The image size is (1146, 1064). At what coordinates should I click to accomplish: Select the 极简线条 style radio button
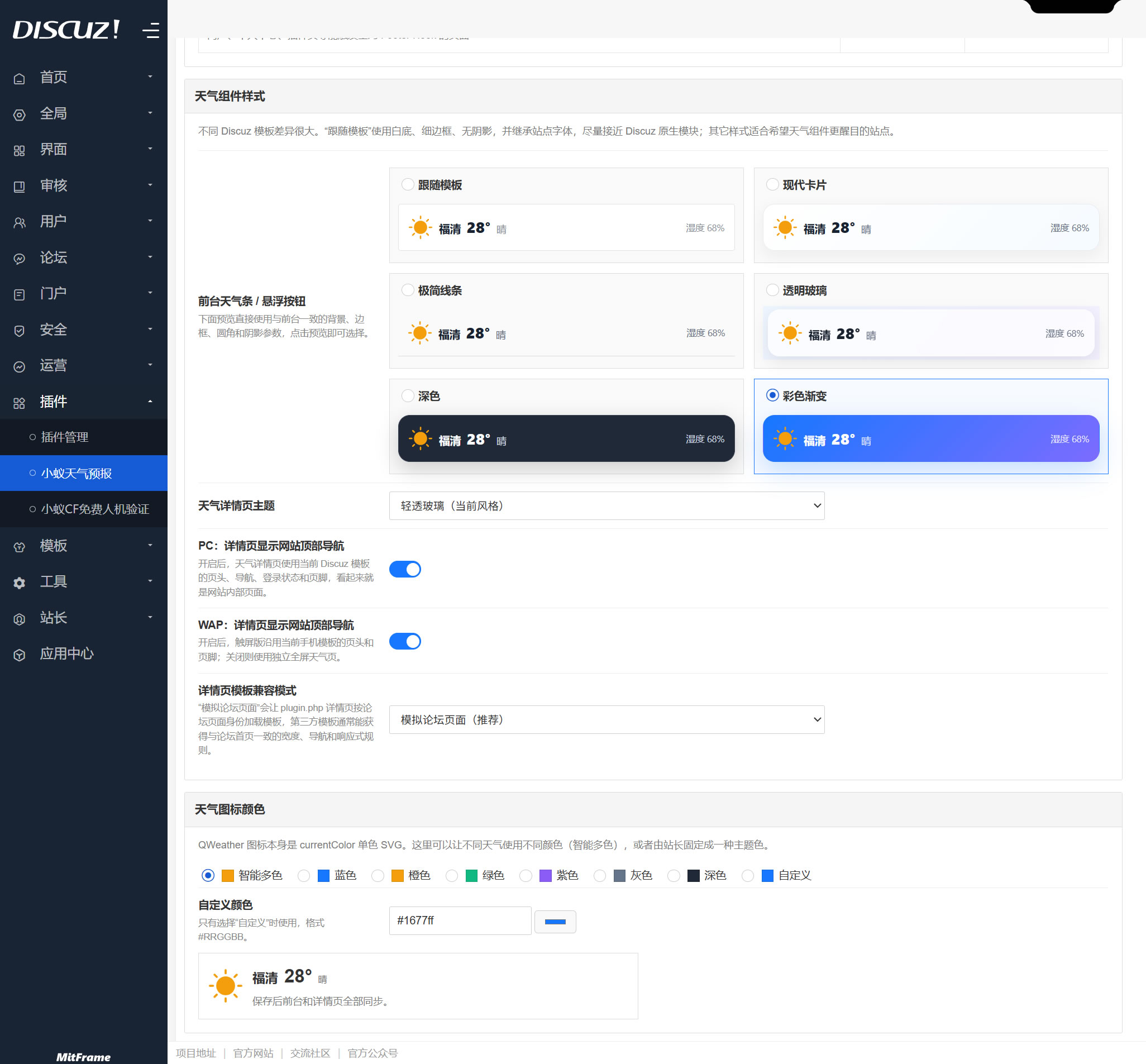(408, 290)
